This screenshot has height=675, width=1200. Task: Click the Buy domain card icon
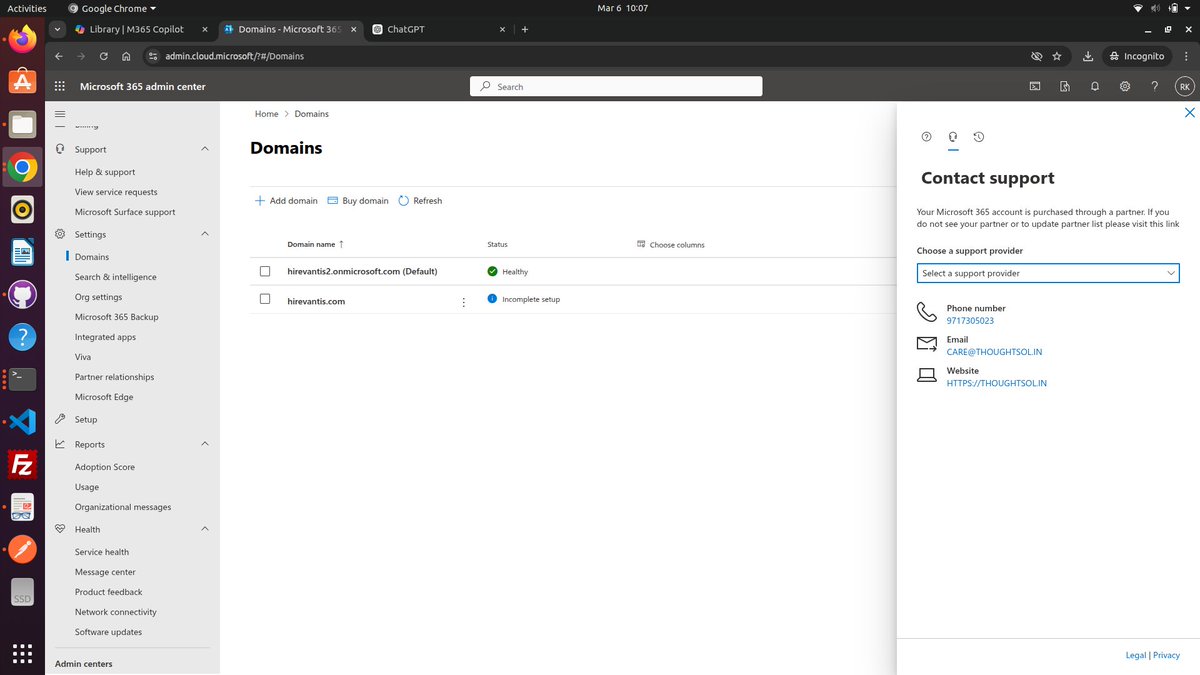[333, 201]
